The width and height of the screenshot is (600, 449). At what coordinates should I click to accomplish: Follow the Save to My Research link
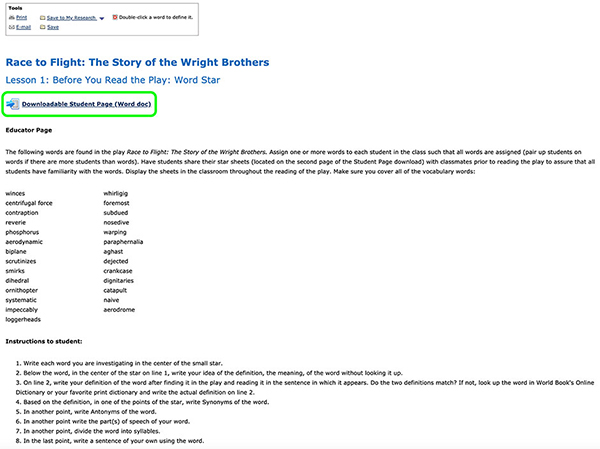tap(72, 18)
